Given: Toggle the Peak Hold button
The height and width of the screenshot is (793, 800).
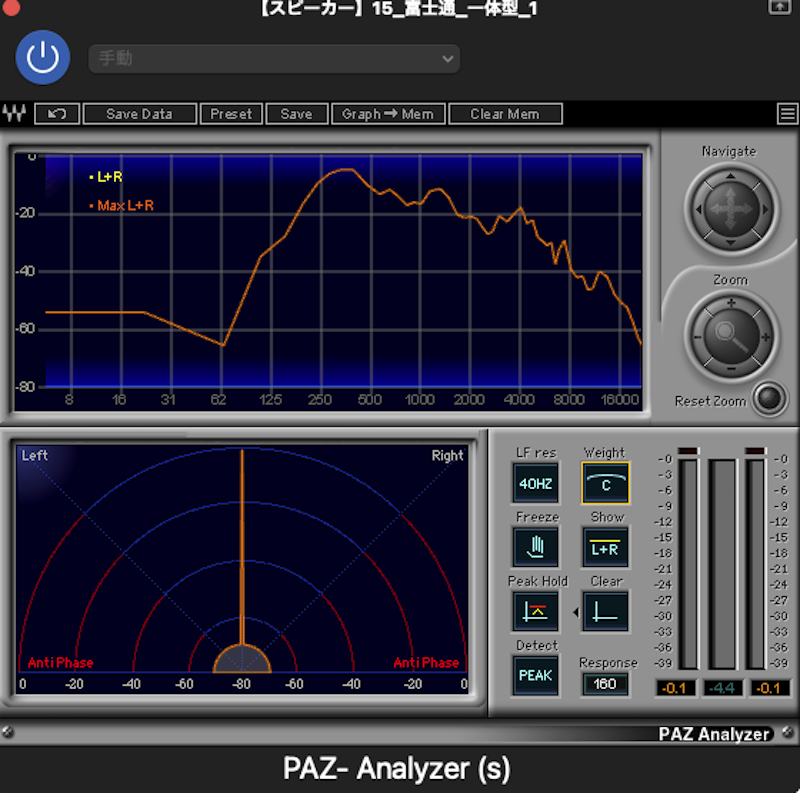Looking at the screenshot, I should pos(535,611).
